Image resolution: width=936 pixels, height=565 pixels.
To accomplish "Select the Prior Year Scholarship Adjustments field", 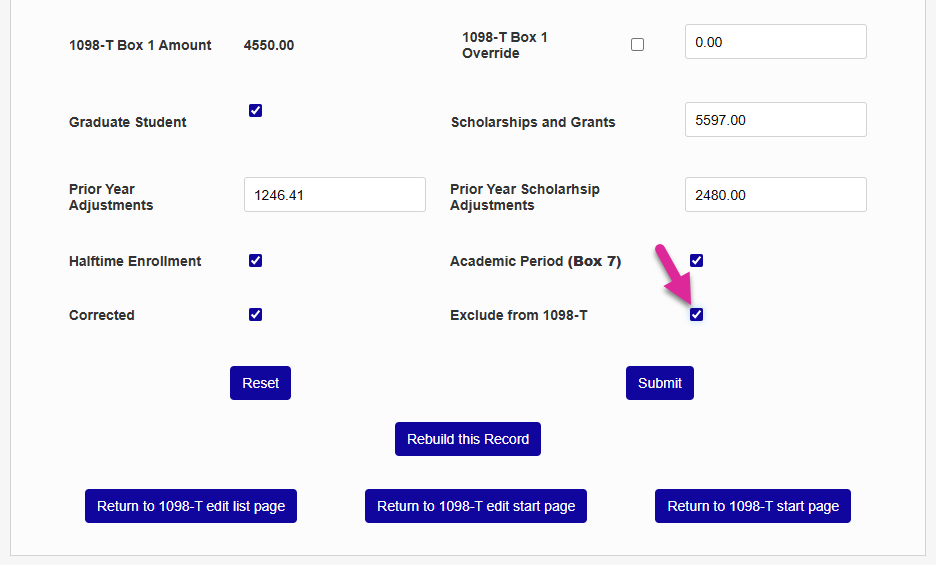I will [775, 195].
